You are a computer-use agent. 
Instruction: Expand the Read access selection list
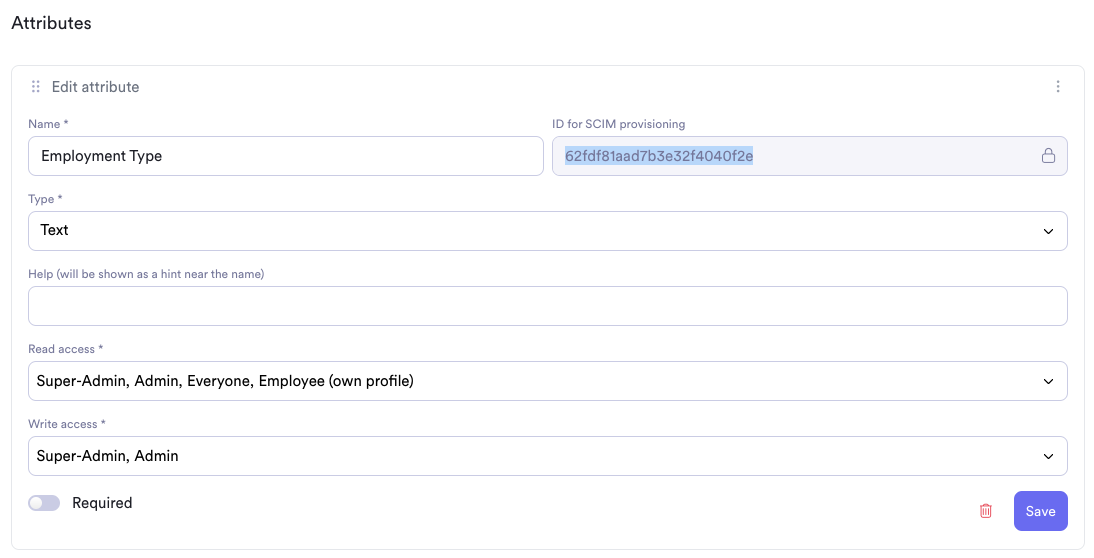click(548, 381)
